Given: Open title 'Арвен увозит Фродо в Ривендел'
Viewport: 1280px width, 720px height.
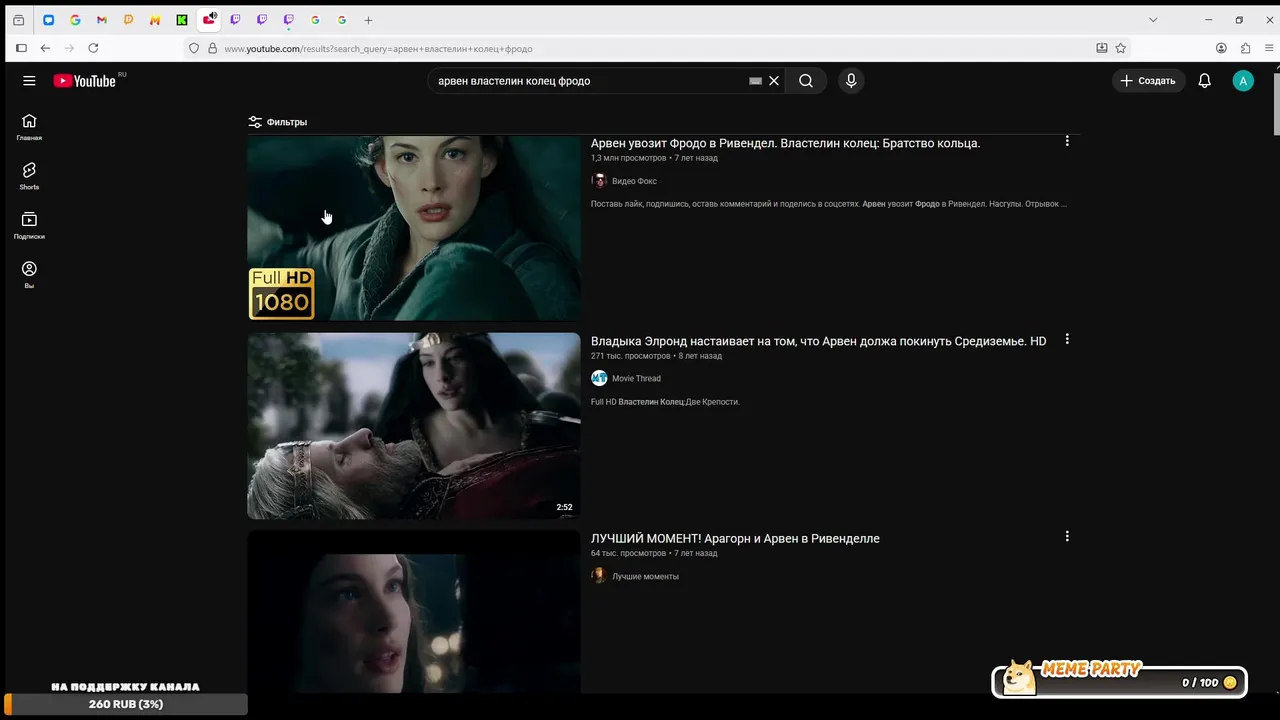Looking at the screenshot, I should [x=785, y=143].
